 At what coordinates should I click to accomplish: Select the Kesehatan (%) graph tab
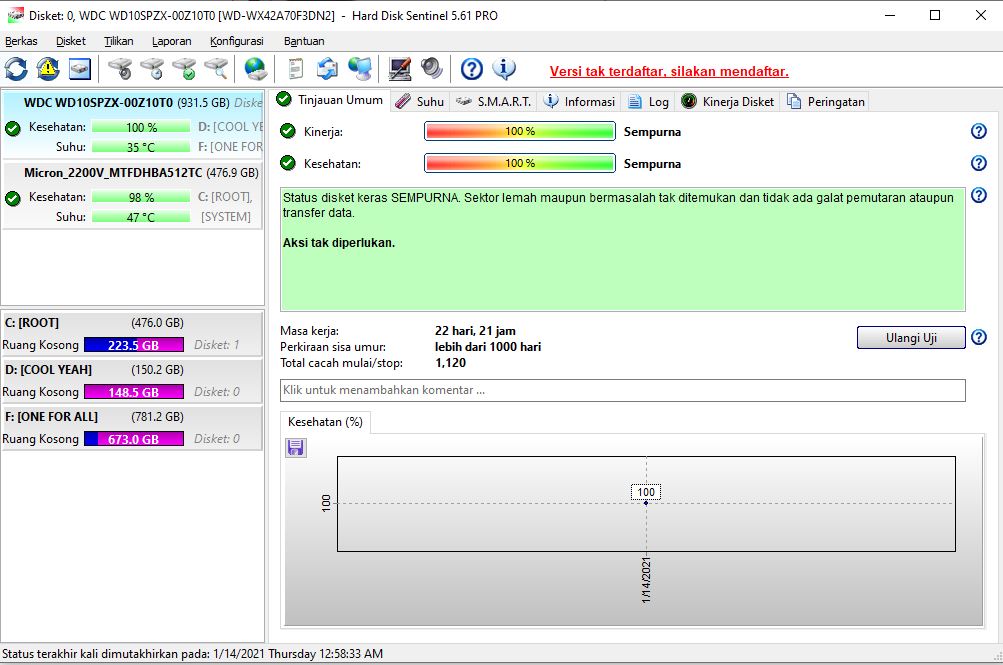coord(325,422)
